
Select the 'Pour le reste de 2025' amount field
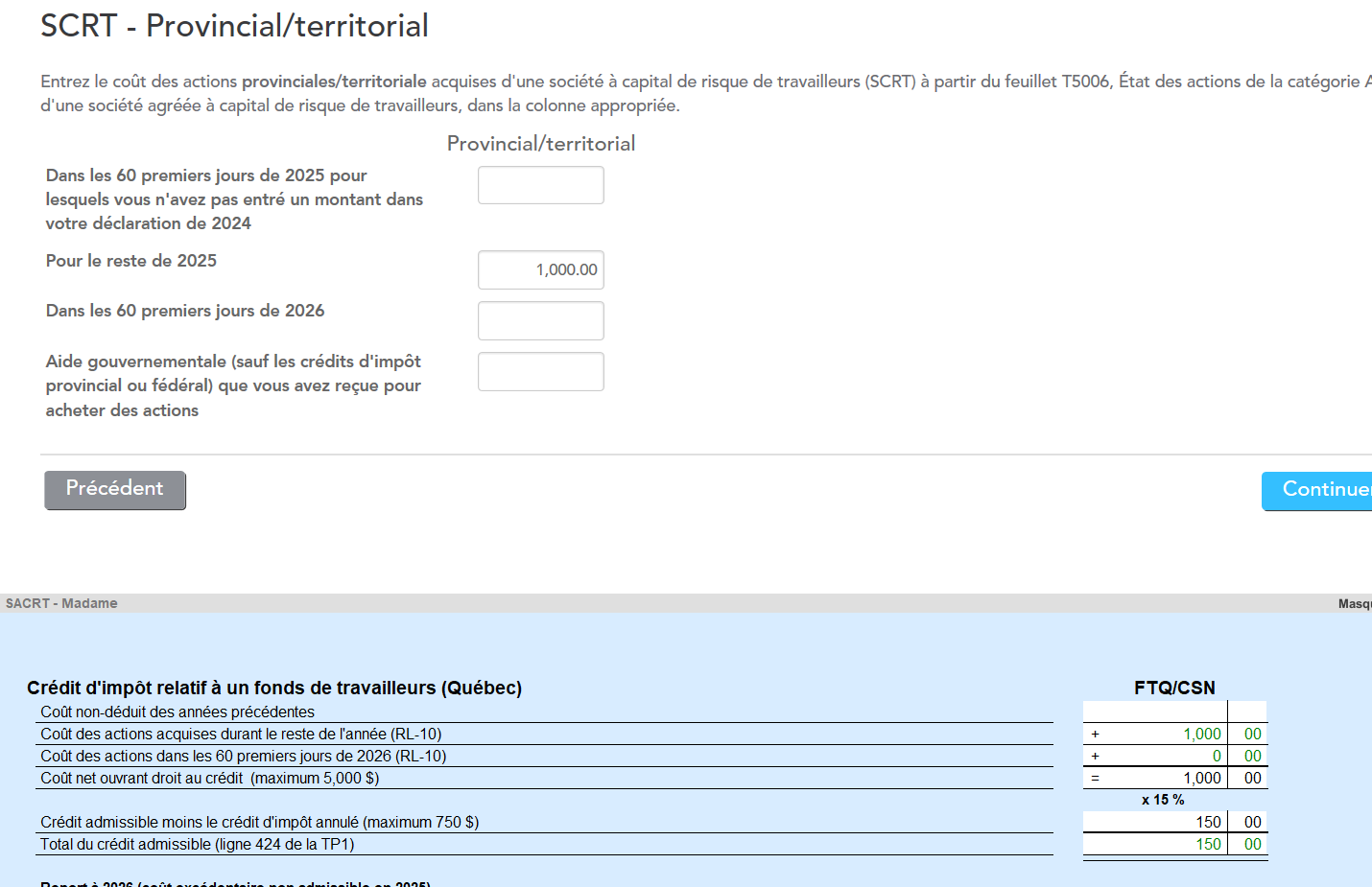click(x=540, y=270)
